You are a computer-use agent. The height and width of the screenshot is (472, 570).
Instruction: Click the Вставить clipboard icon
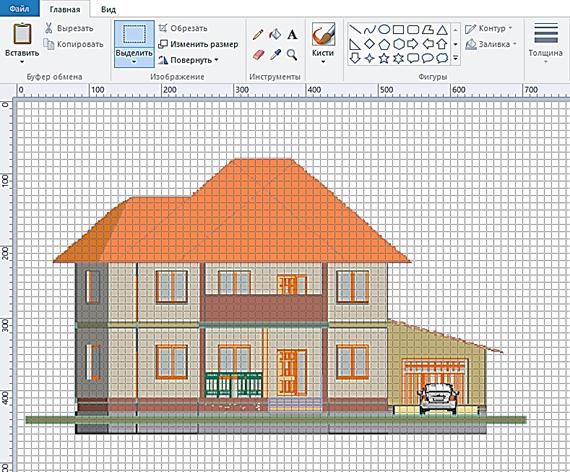22,33
